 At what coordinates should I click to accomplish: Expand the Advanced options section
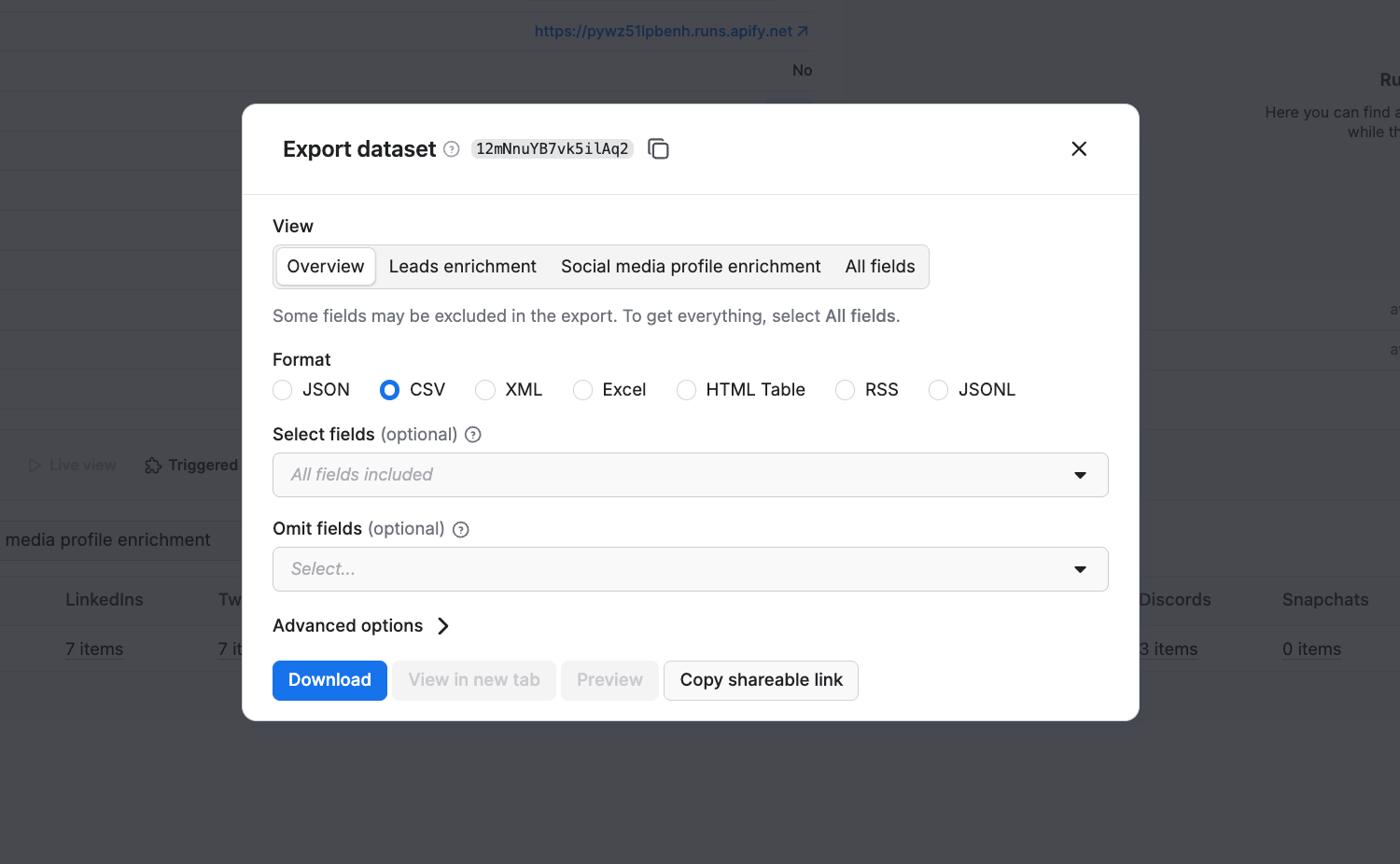362,625
